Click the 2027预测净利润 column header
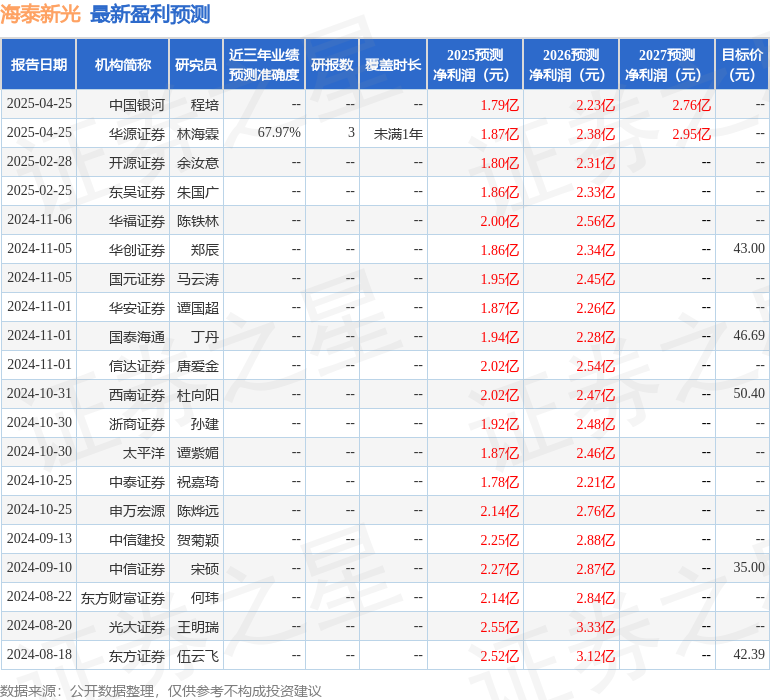 click(x=667, y=64)
